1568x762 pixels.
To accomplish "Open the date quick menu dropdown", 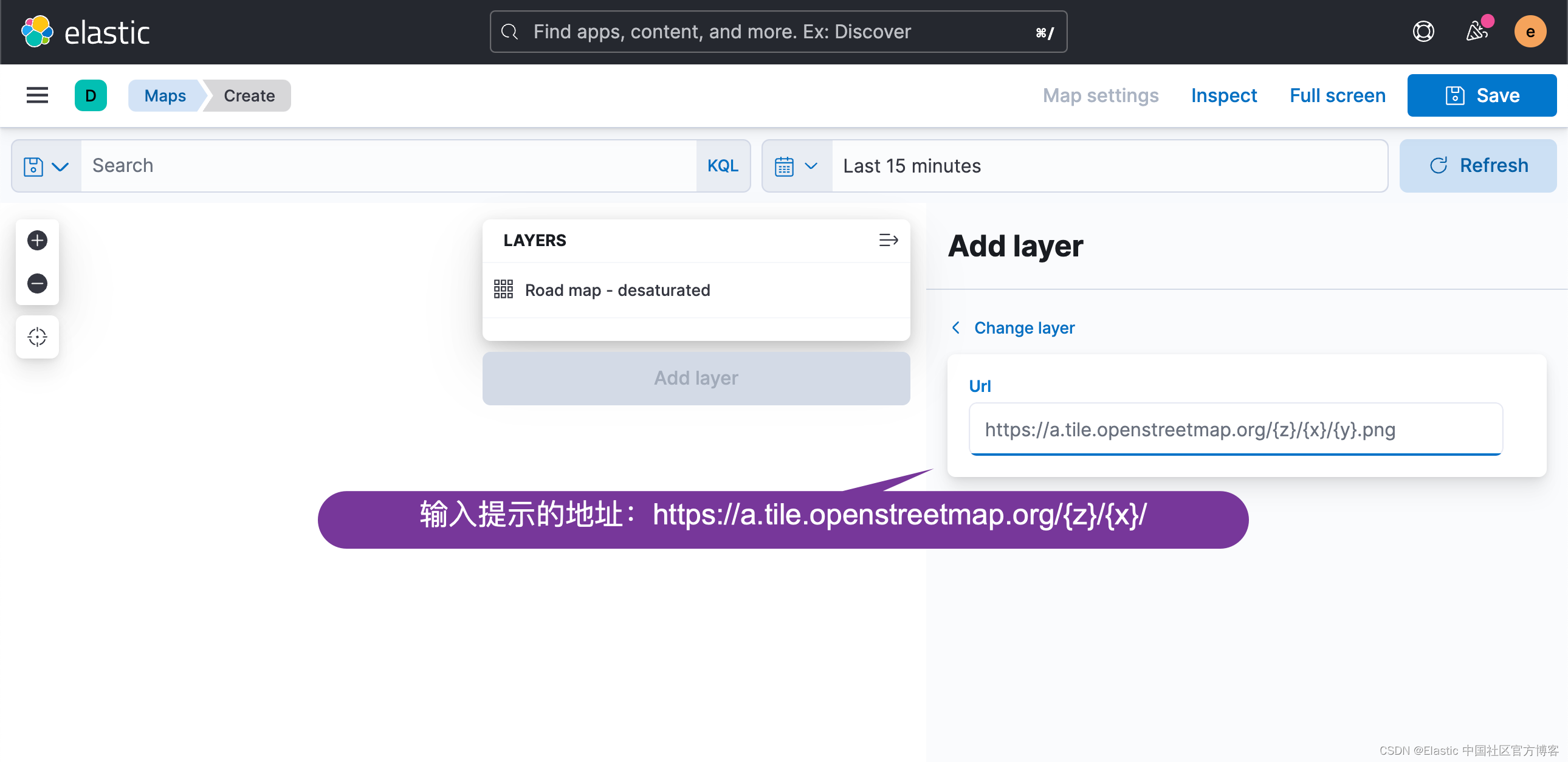I will (x=796, y=166).
